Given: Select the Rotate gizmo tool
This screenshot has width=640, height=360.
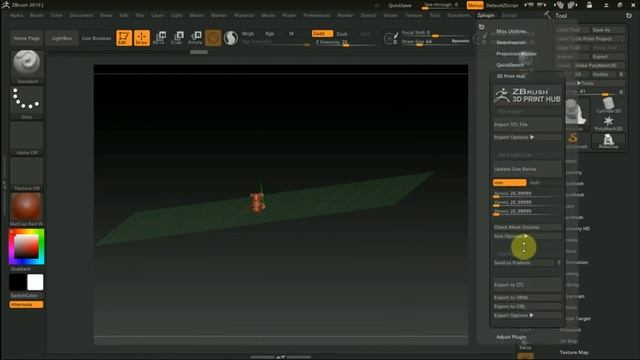Looking at the screenshot, I should (x=195, y=38).
